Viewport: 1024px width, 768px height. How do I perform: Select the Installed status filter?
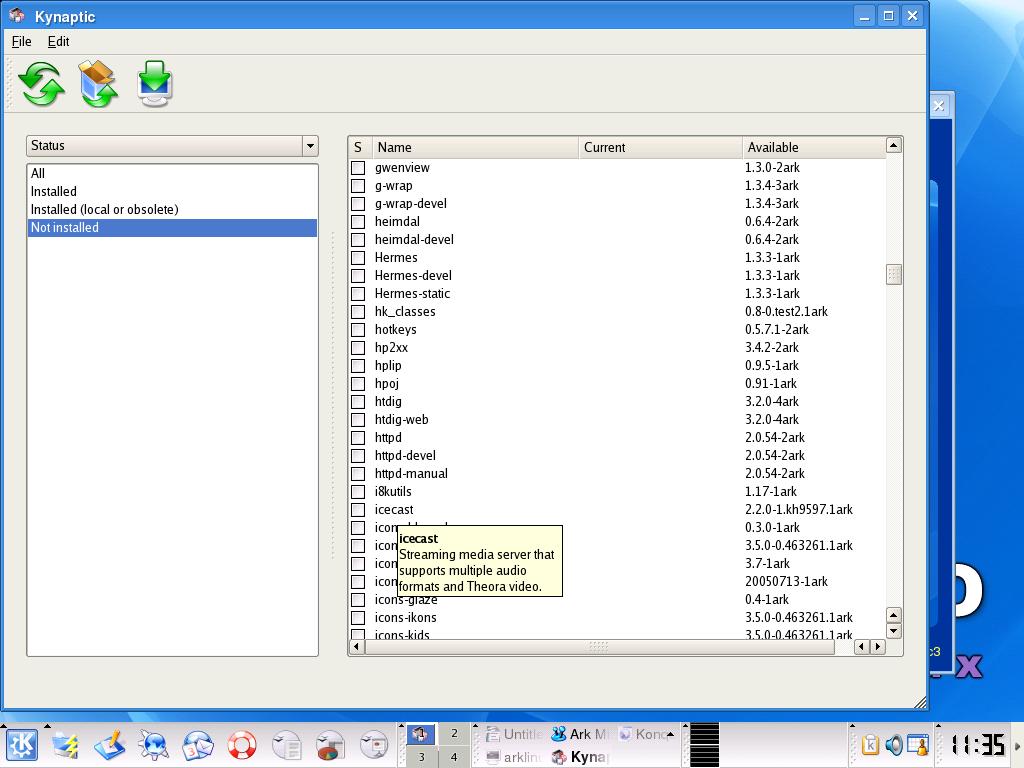tap(172, 191)
